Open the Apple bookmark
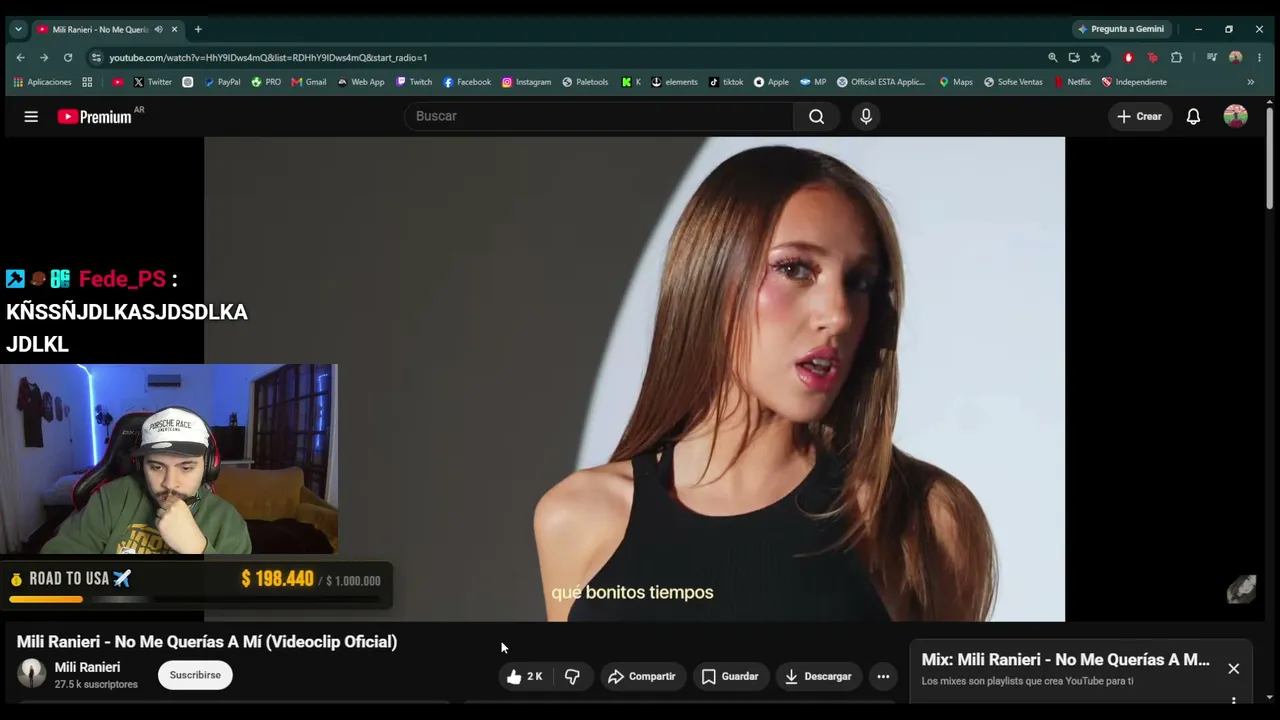 tap(771, 82)
